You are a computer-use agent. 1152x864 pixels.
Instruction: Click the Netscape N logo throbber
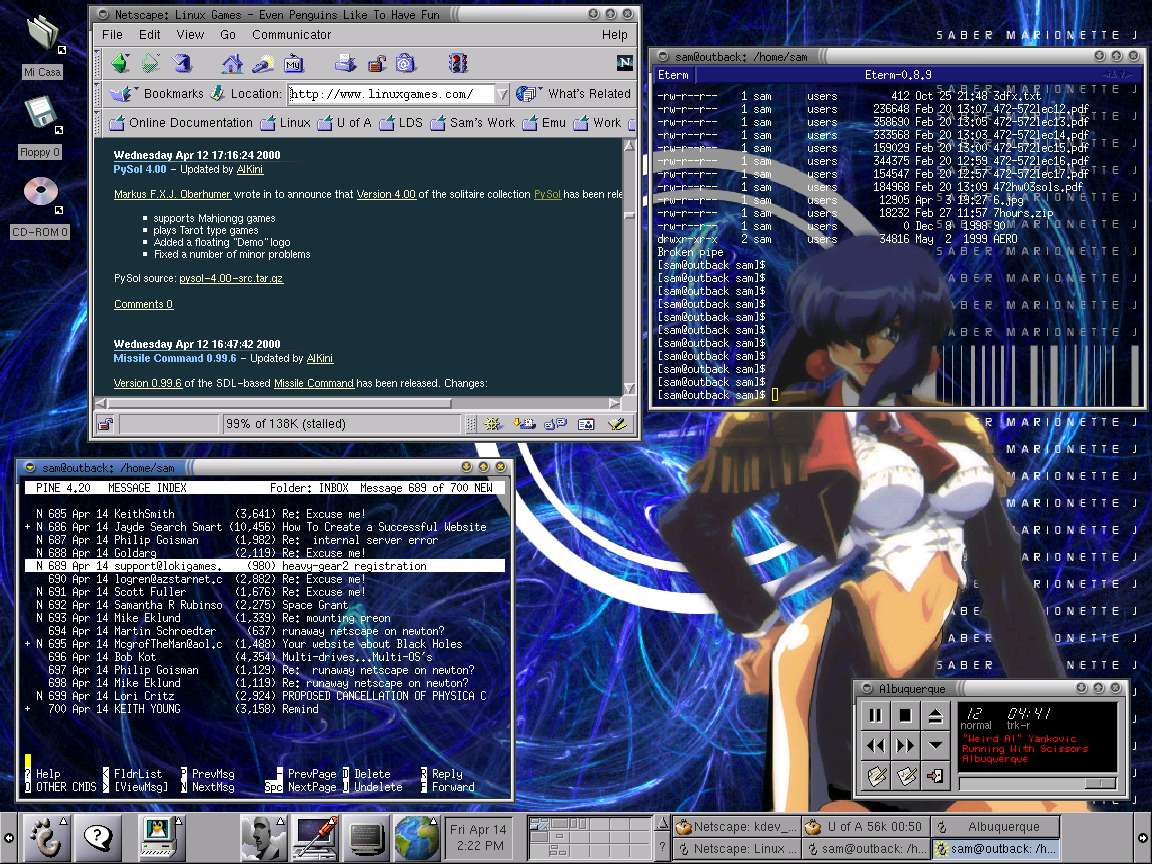coord(624,63)
